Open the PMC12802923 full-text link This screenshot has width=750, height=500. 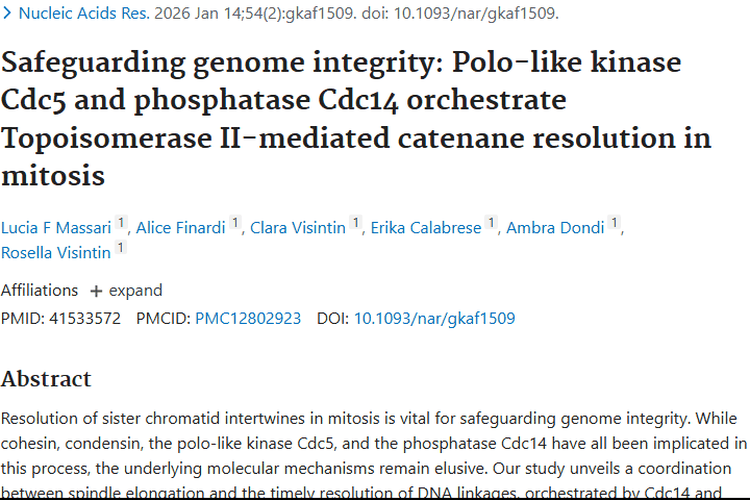tap(248, 319)
